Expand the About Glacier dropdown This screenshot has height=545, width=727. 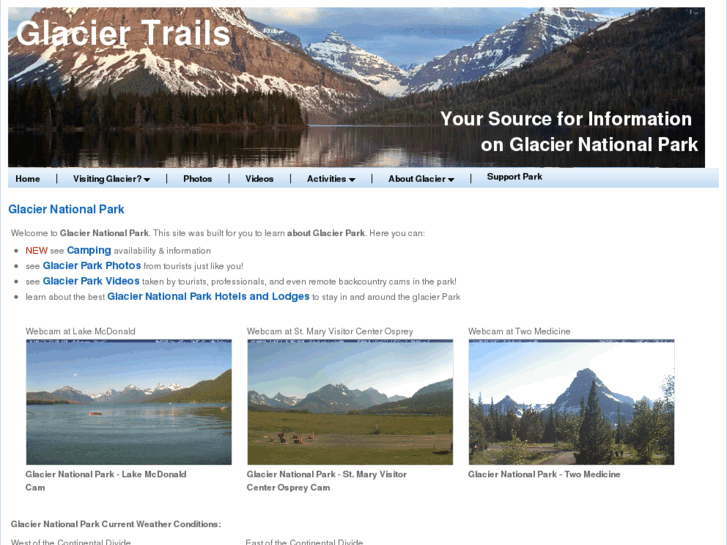coord(421,179)
